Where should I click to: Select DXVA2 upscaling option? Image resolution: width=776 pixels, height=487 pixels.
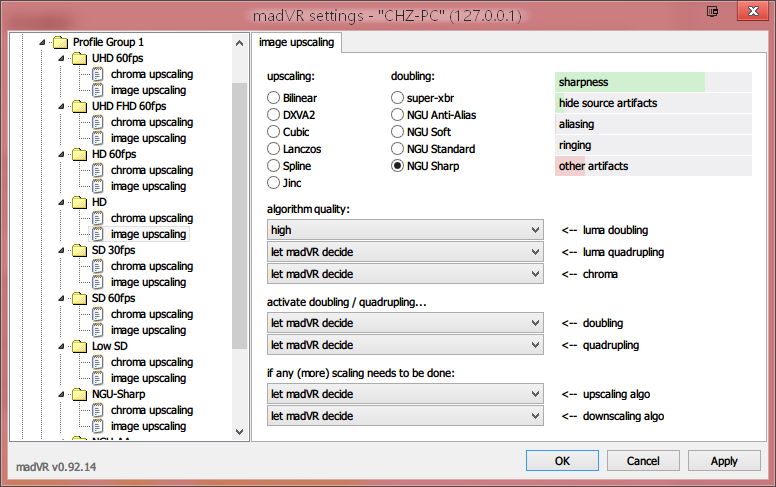click(x=273, y=115)
